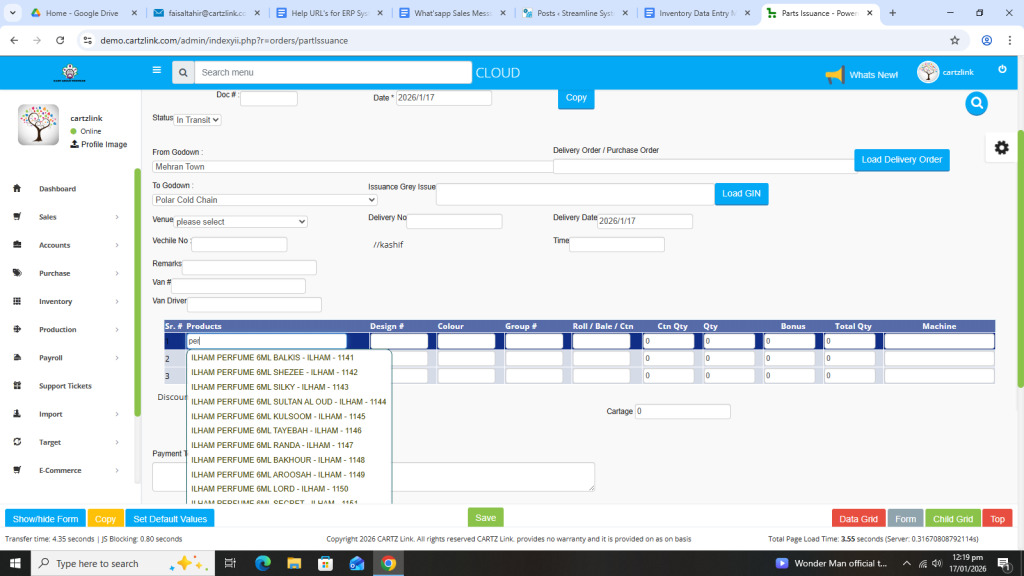Click the Profile Image upload icon
The image size is (1024, 576).
74,145
